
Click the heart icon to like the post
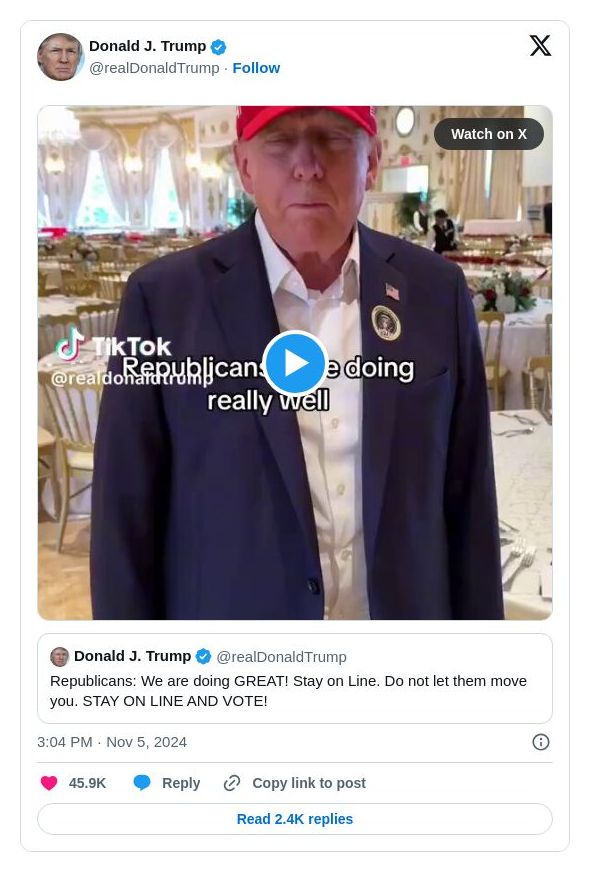(49, 783)
